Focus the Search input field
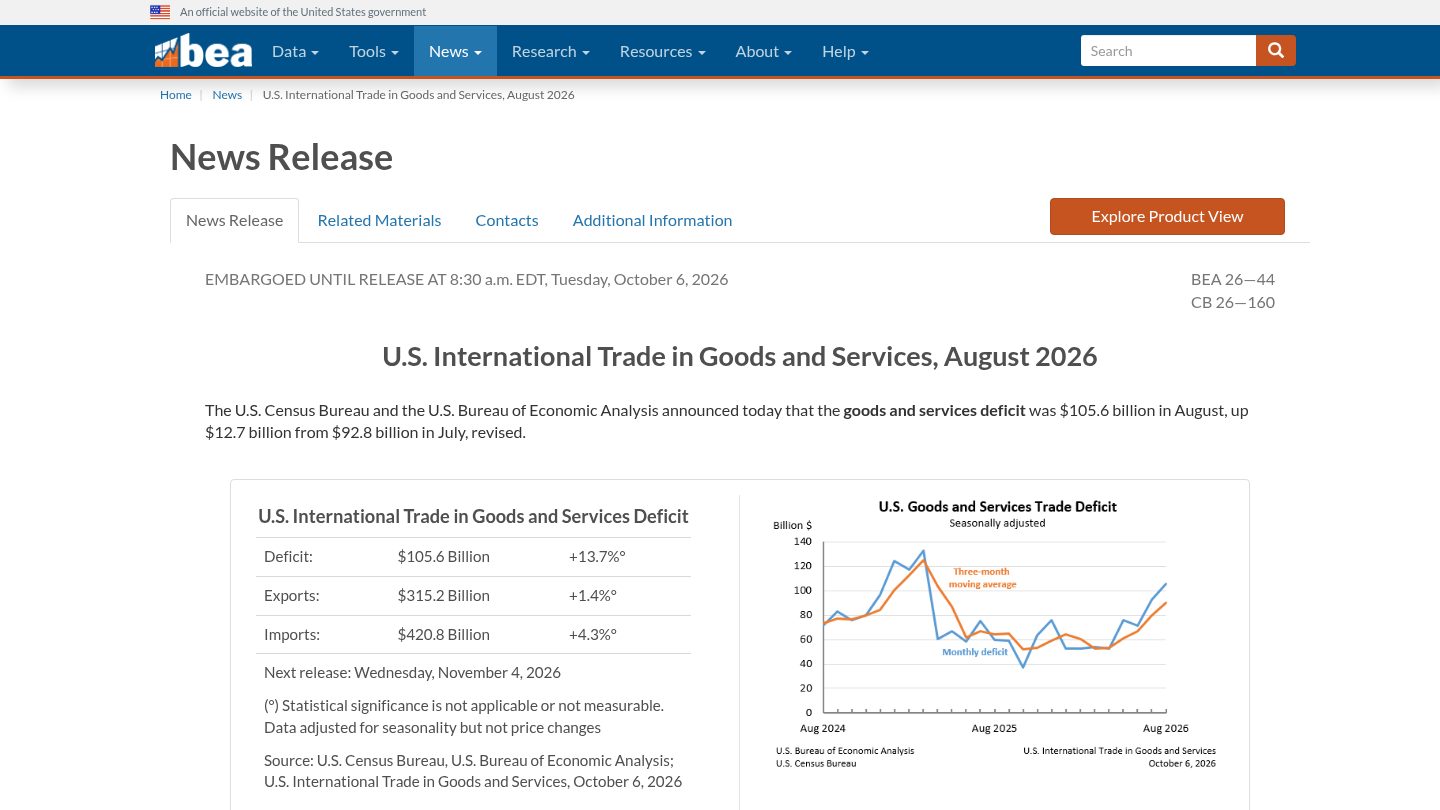The height and width of the screenshot is (810, 1440). click(1168, 51)
